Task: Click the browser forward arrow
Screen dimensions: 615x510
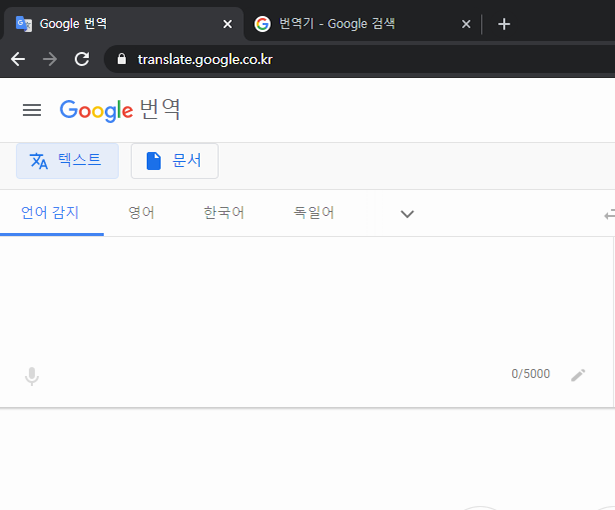Action: point(50,59)
